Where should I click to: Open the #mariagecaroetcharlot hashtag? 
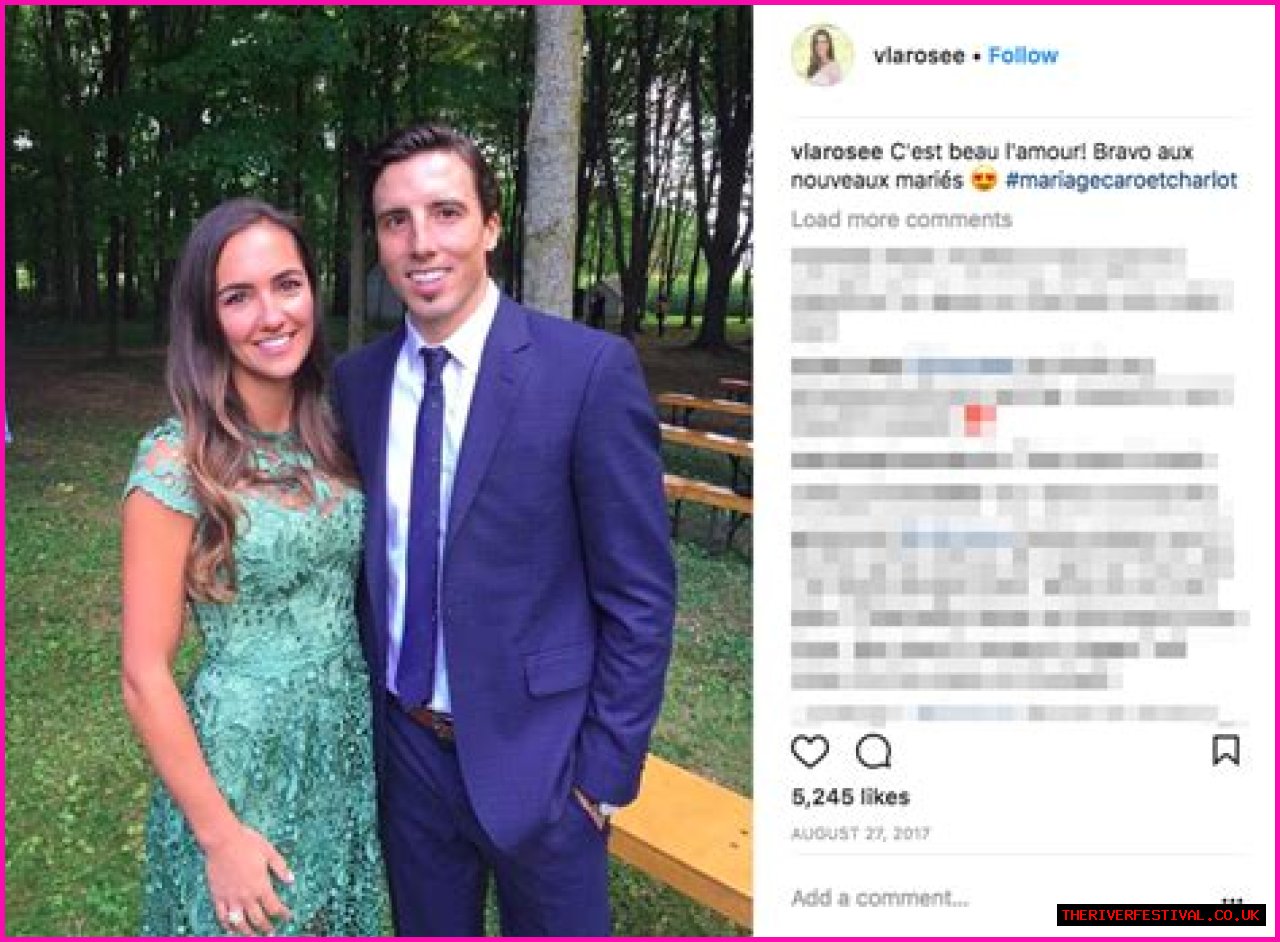pos(1121,181)
